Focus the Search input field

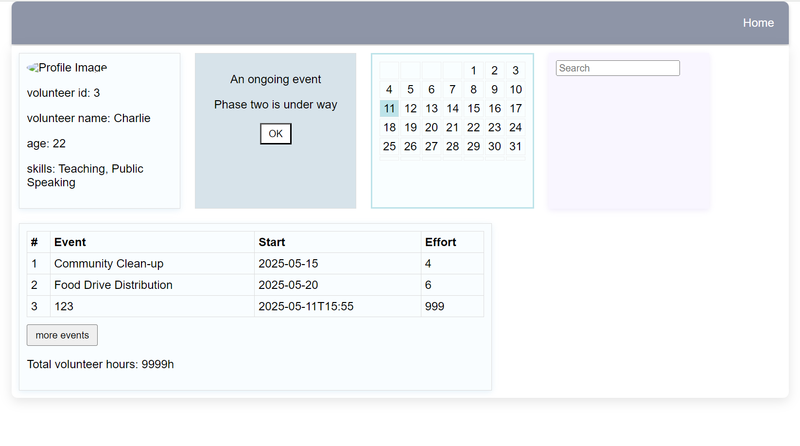(617, 68)
